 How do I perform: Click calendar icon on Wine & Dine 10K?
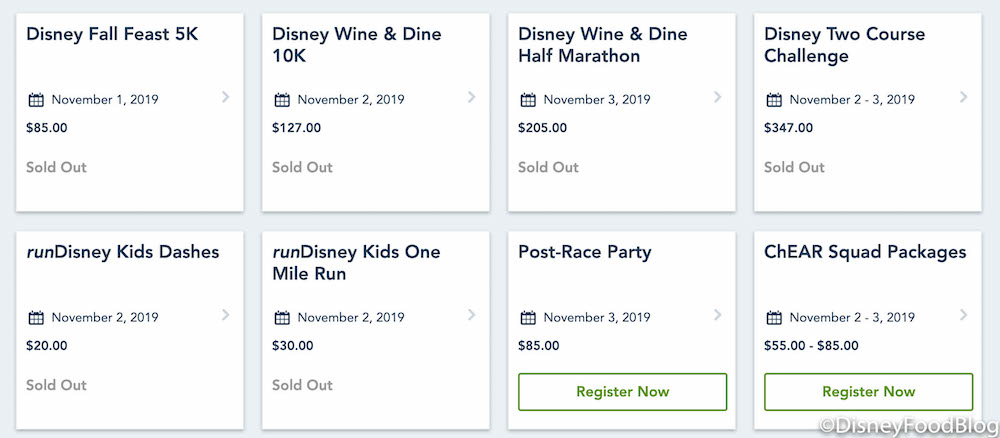click(282, 100)
